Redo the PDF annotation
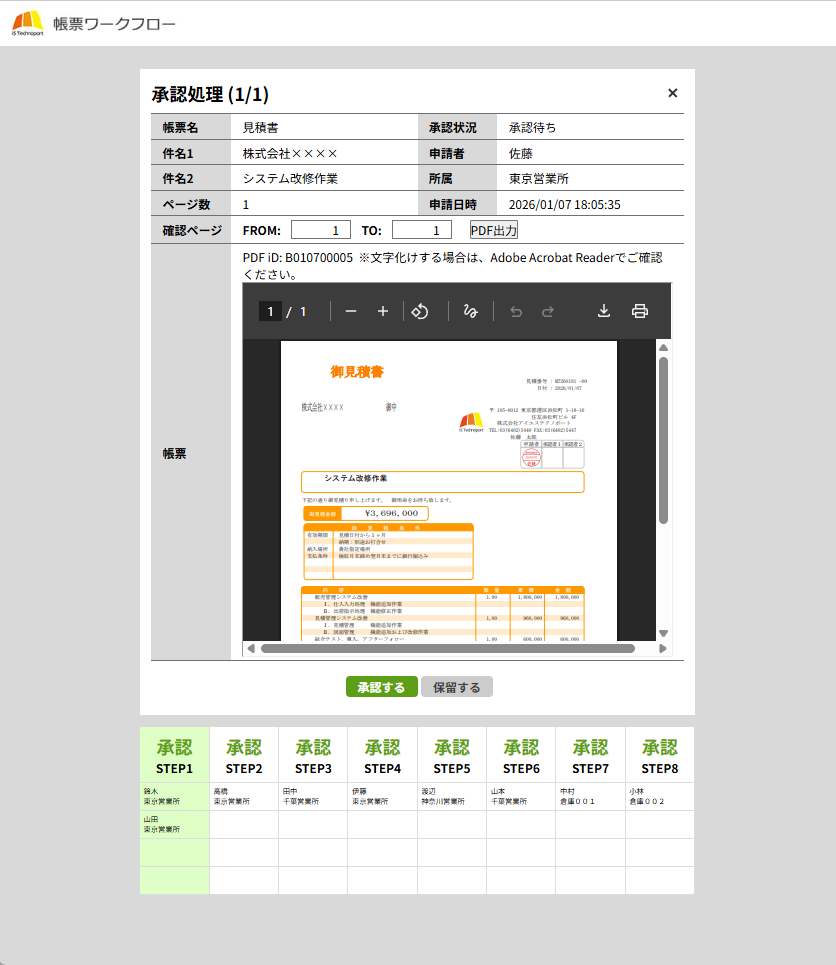 coord(548,311)
